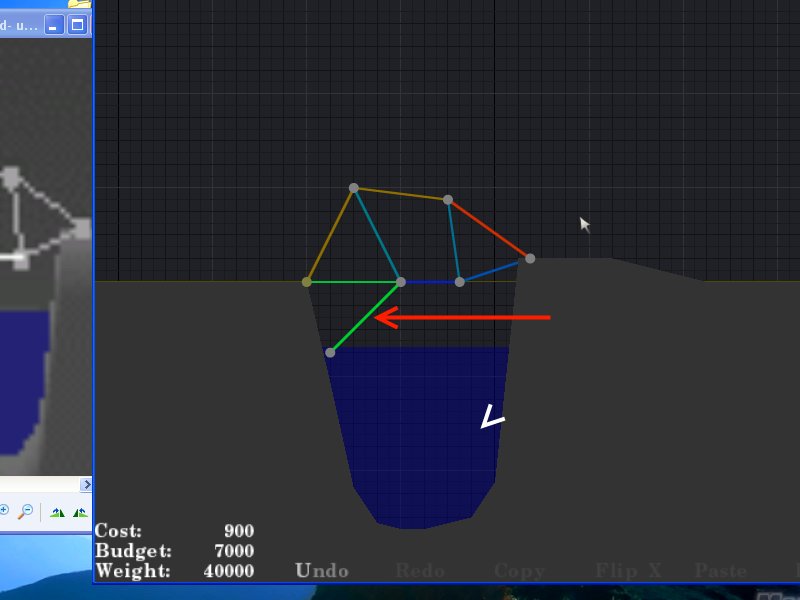Viewport: 800px width, 600px height.
Task: Click the red diagonal beam
Action: coord(489,229)
